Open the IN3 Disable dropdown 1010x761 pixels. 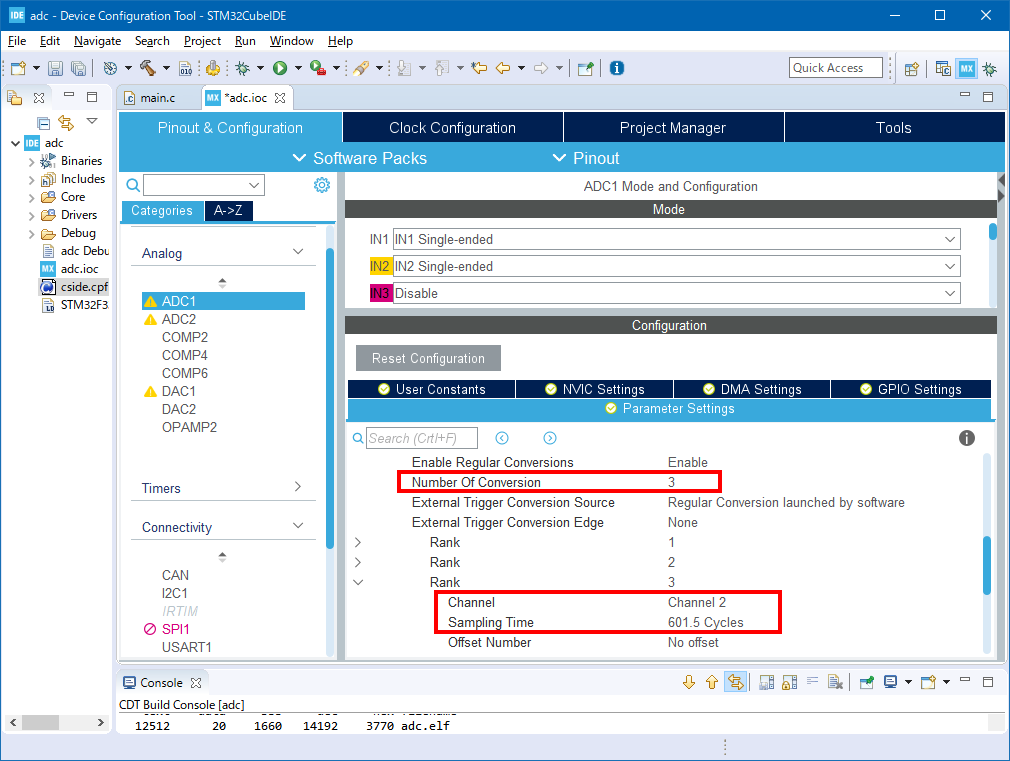949,293
